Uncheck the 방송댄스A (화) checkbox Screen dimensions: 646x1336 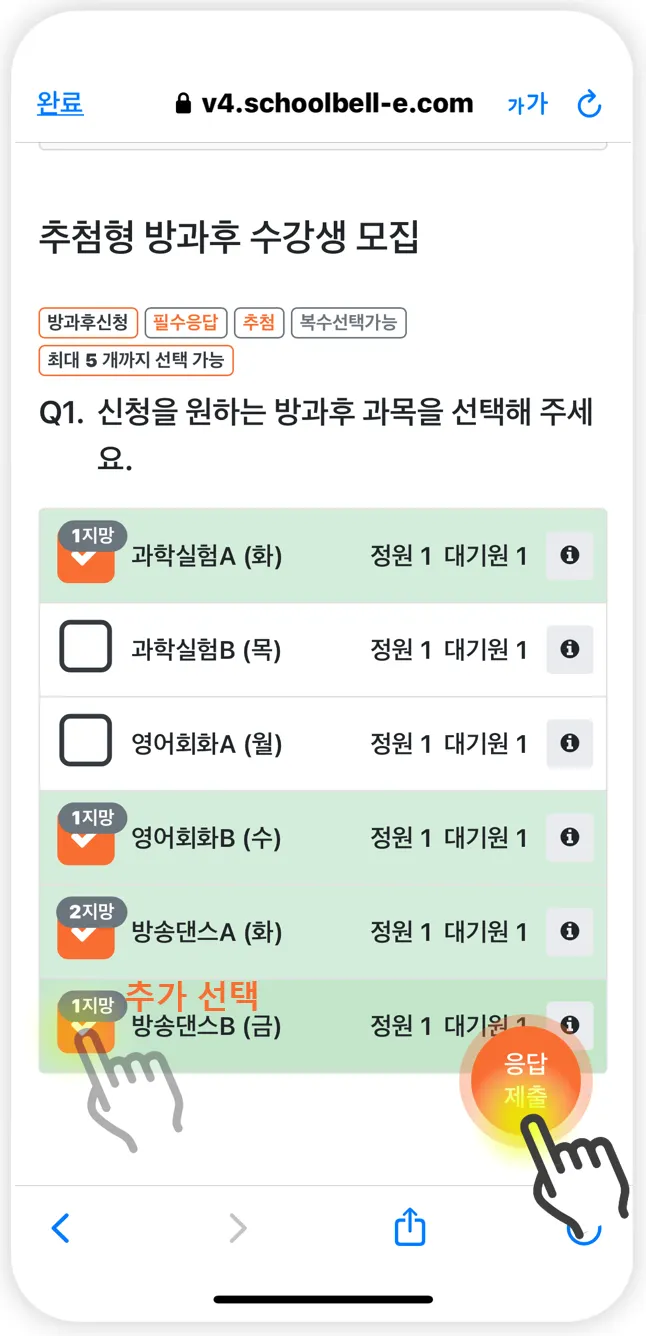point(86,933)
